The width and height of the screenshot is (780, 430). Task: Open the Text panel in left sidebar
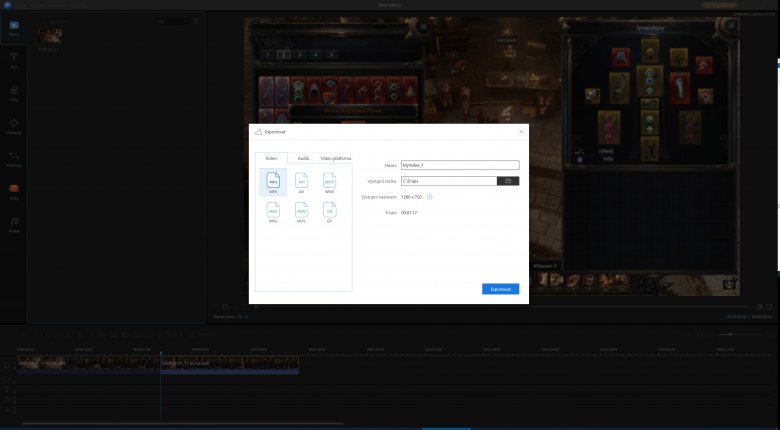[14, 61]
